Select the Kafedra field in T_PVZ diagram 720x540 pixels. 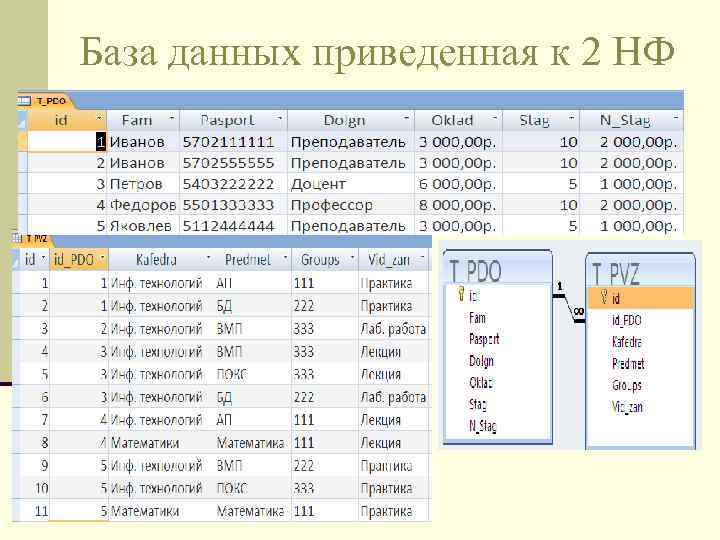[627, 342]
